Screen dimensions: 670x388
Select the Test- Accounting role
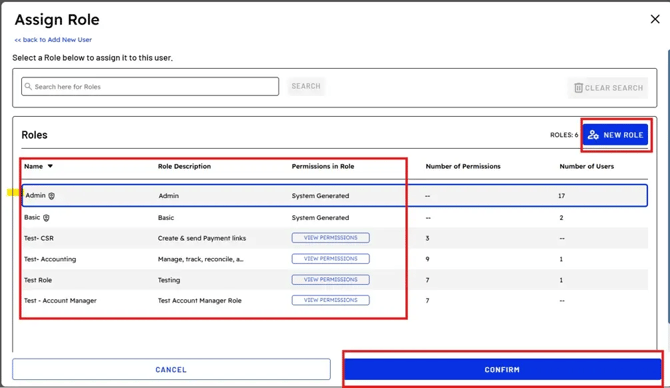50,259
